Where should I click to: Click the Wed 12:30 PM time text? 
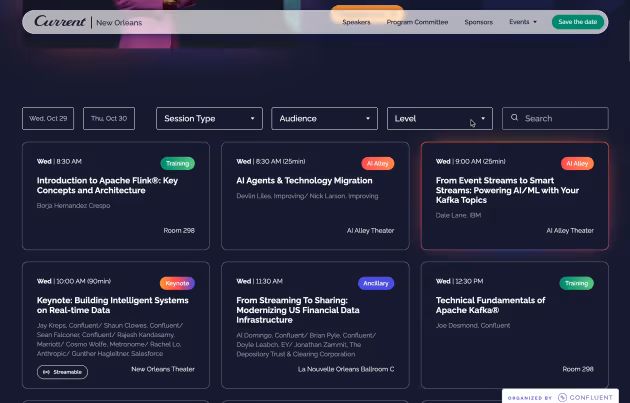[x=459, y=281]
